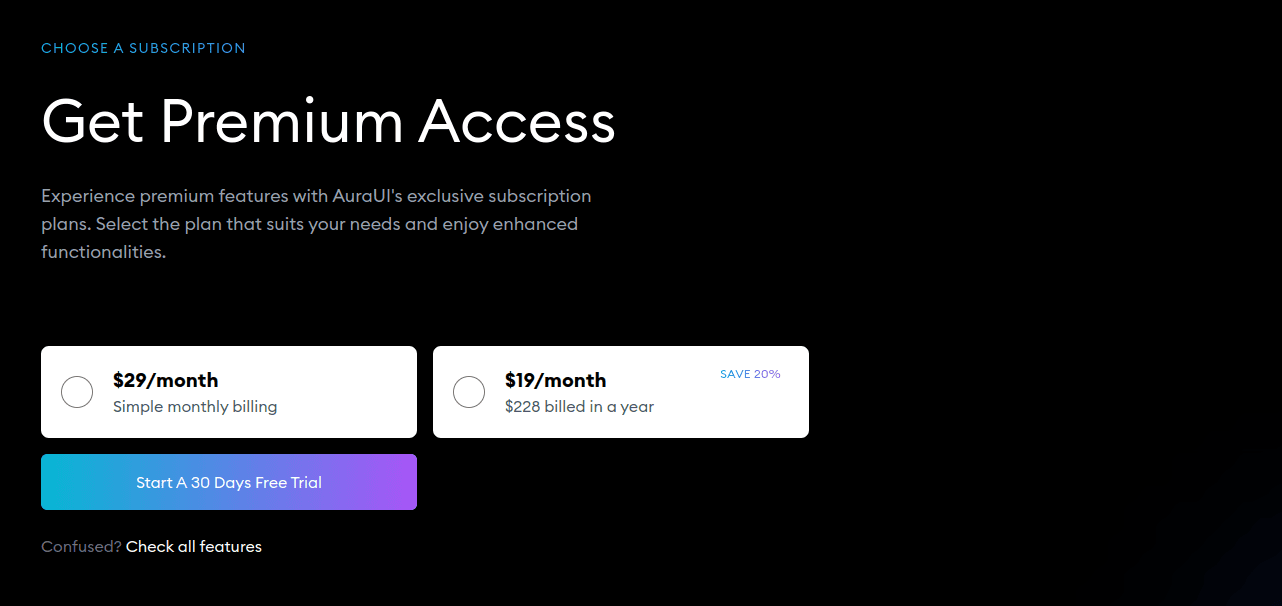Click the $228 billed in a year text
This screenshot has height=606, width=1282.
click(x=579, y=407)
